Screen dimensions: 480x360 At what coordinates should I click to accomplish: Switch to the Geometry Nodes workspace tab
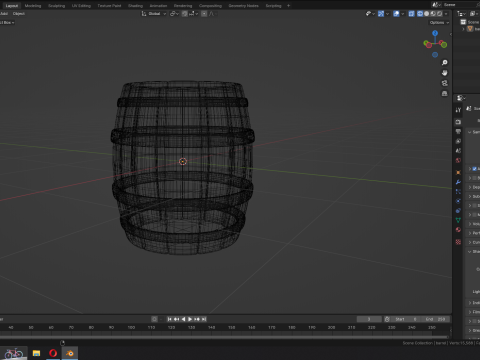pyautogui.click(x=243, y=6)
